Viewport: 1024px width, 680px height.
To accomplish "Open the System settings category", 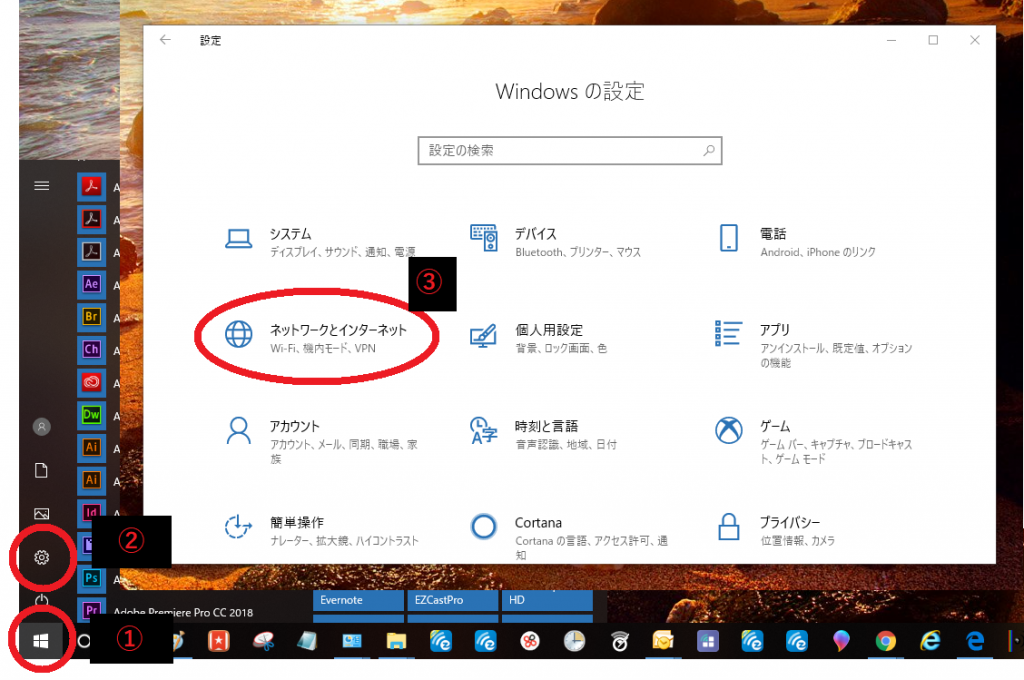I will click(x=290, y=241).
